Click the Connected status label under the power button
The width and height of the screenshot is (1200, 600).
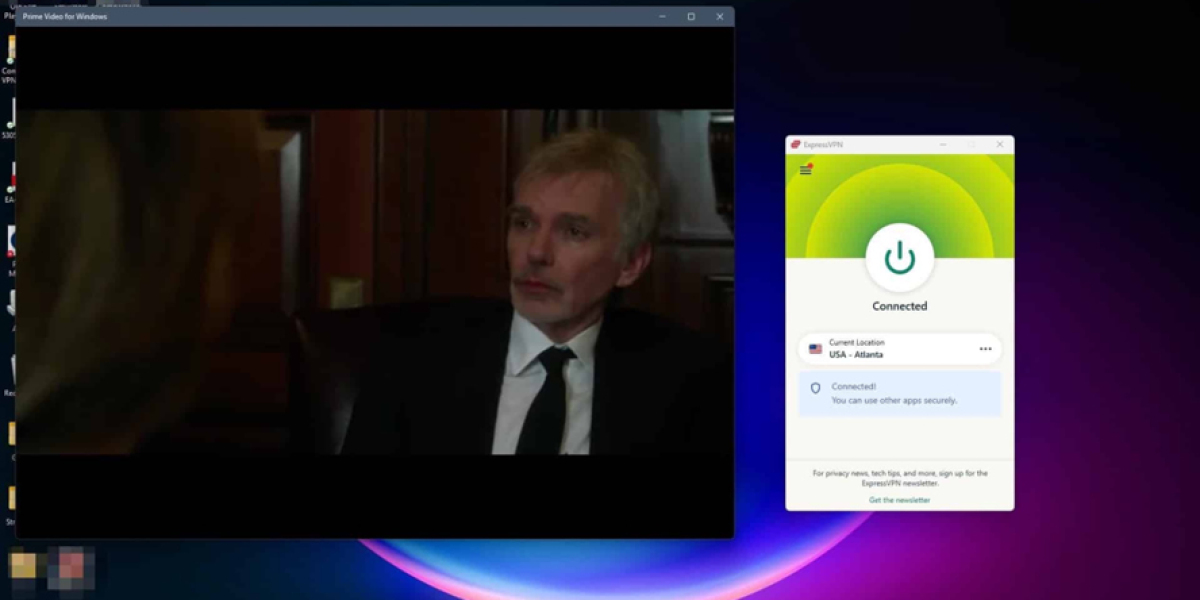coord(899,306)
